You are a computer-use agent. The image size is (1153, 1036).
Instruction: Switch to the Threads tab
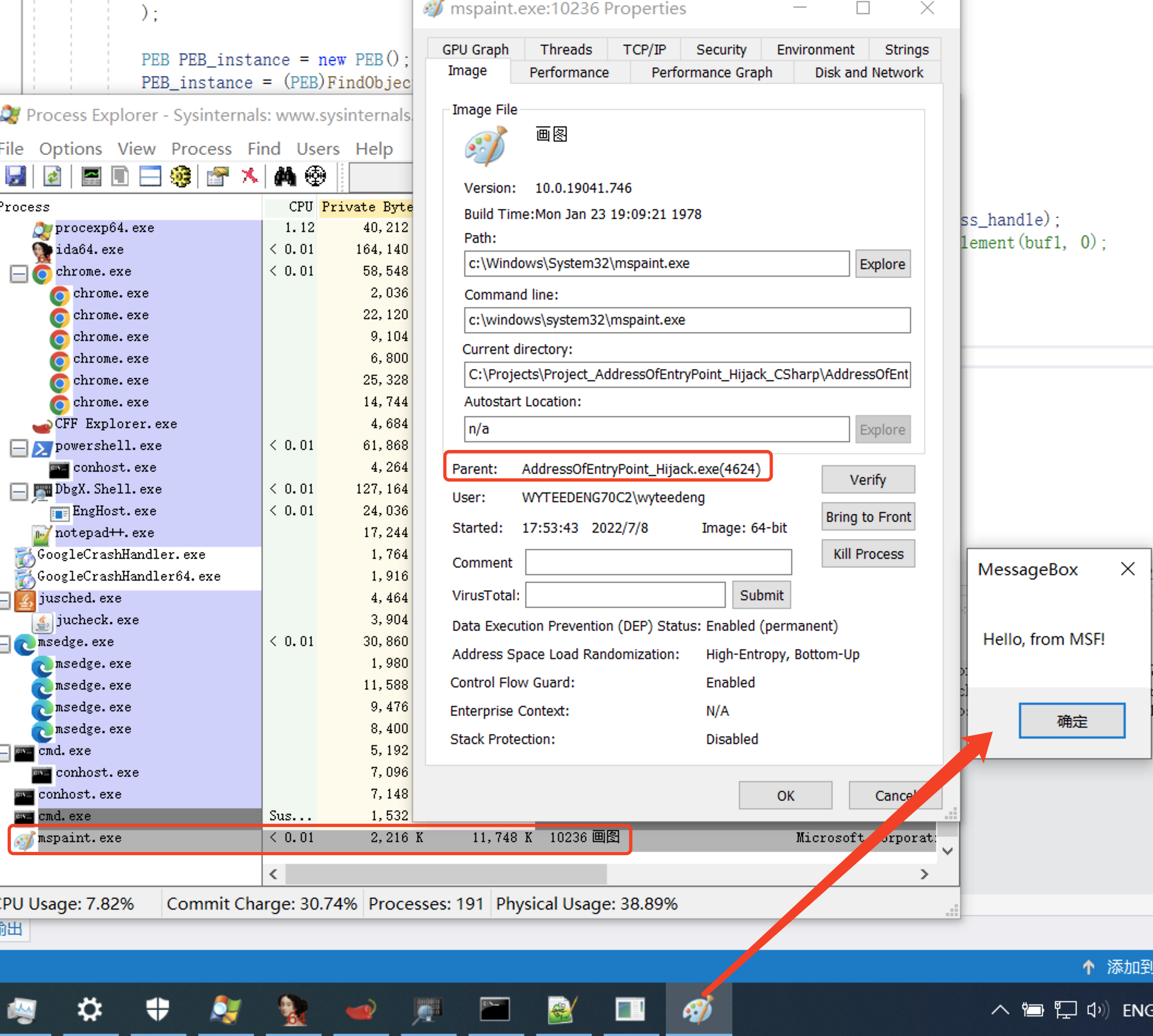pyautogui.click(x=566, y=50)
